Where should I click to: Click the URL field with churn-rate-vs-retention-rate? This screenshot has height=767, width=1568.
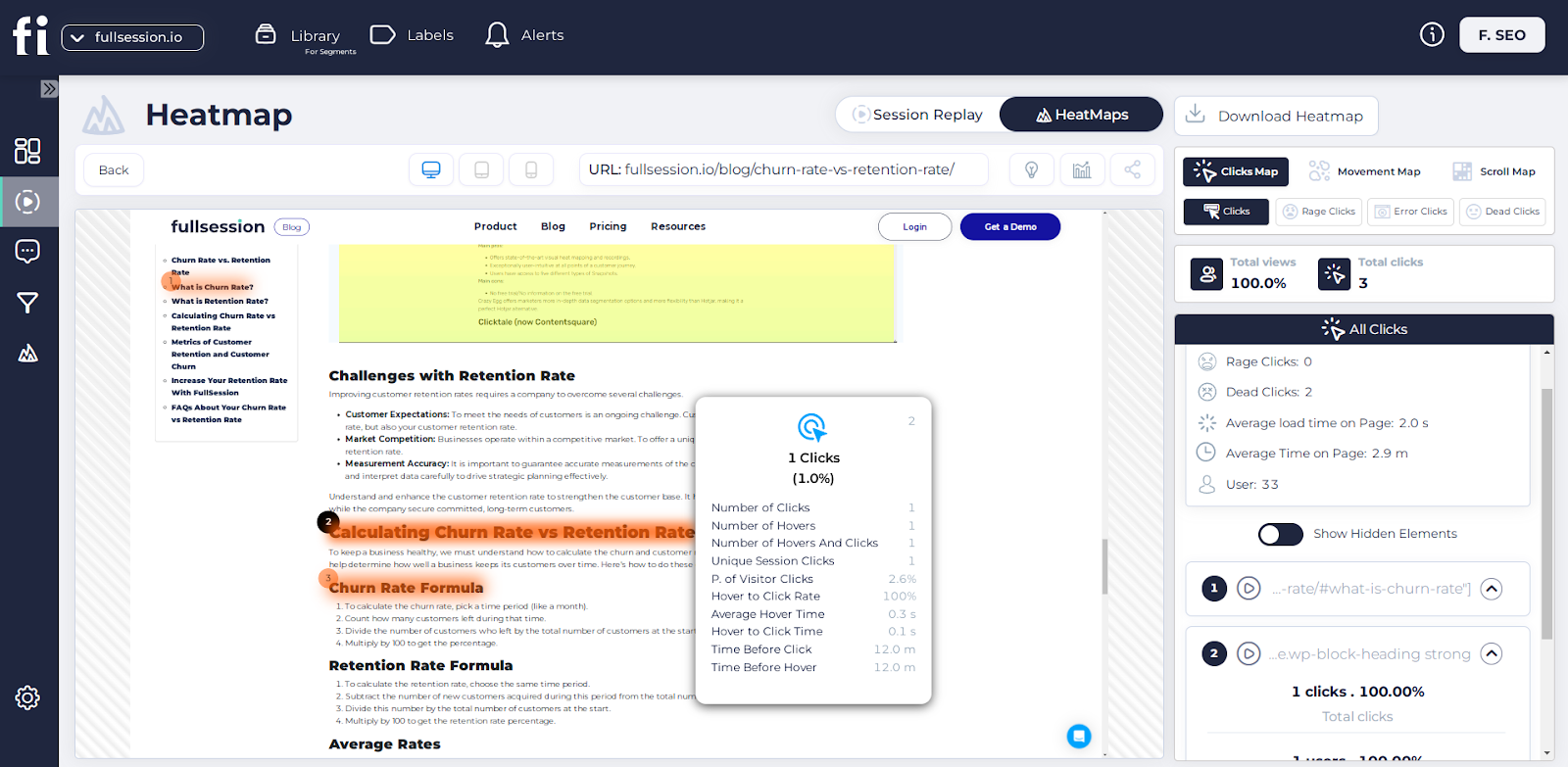784,169
